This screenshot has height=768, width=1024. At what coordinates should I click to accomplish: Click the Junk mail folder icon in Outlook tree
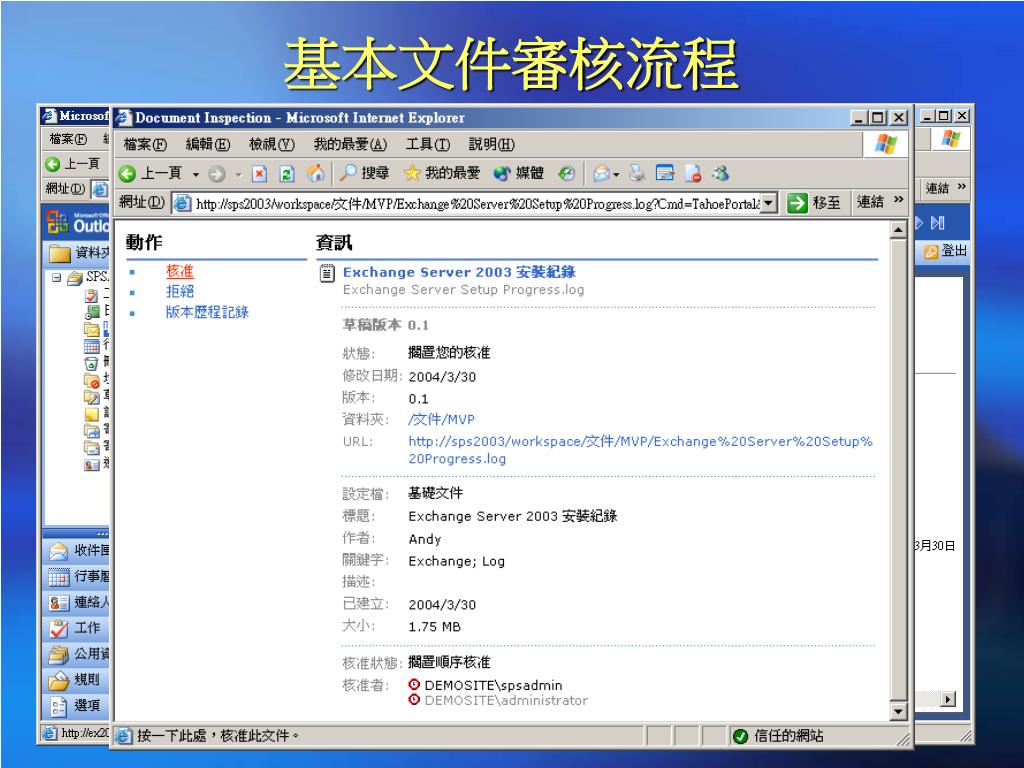pos(91,380)
